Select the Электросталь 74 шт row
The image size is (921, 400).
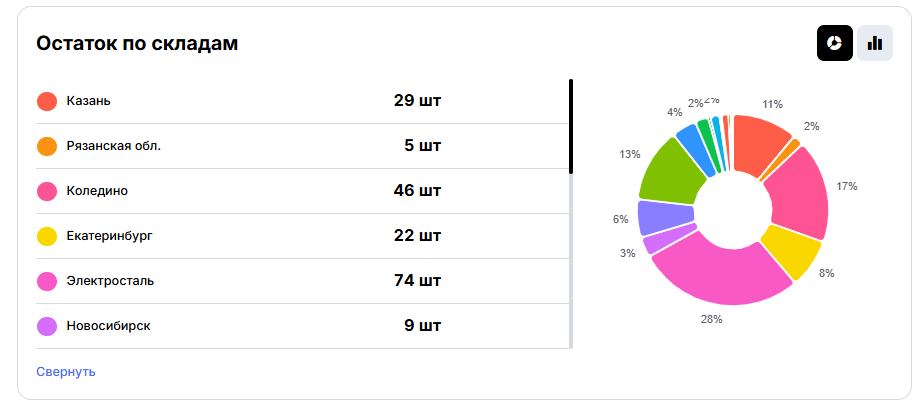302,281
